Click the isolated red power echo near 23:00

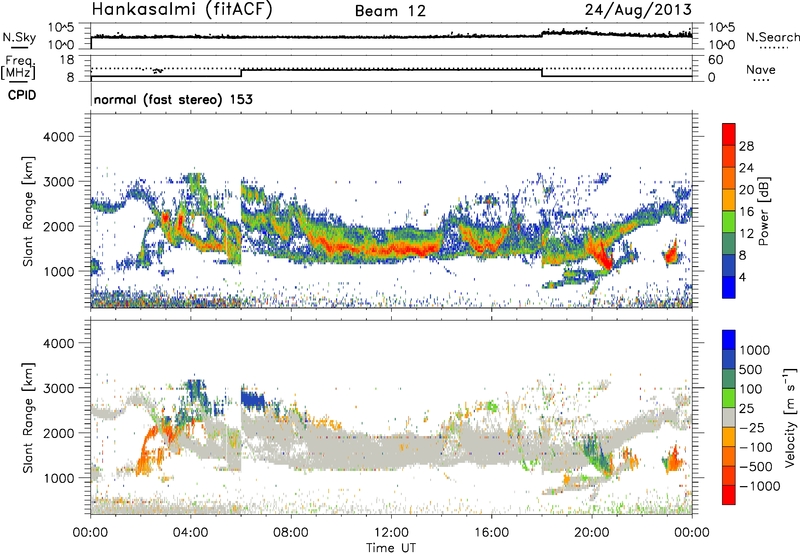tap(671, 252)
